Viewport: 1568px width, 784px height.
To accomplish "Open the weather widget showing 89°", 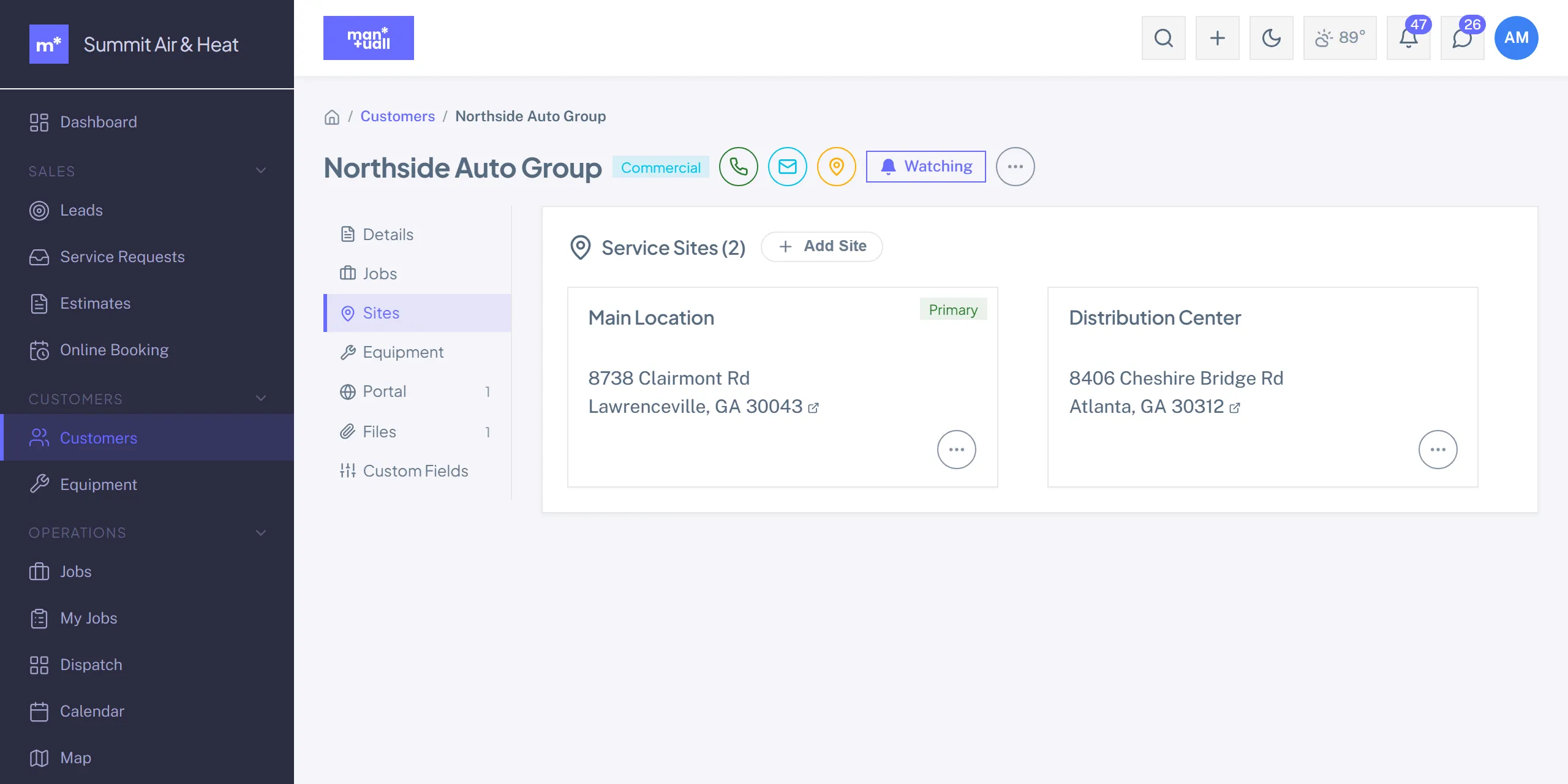I will click(x=1340, y=38).
